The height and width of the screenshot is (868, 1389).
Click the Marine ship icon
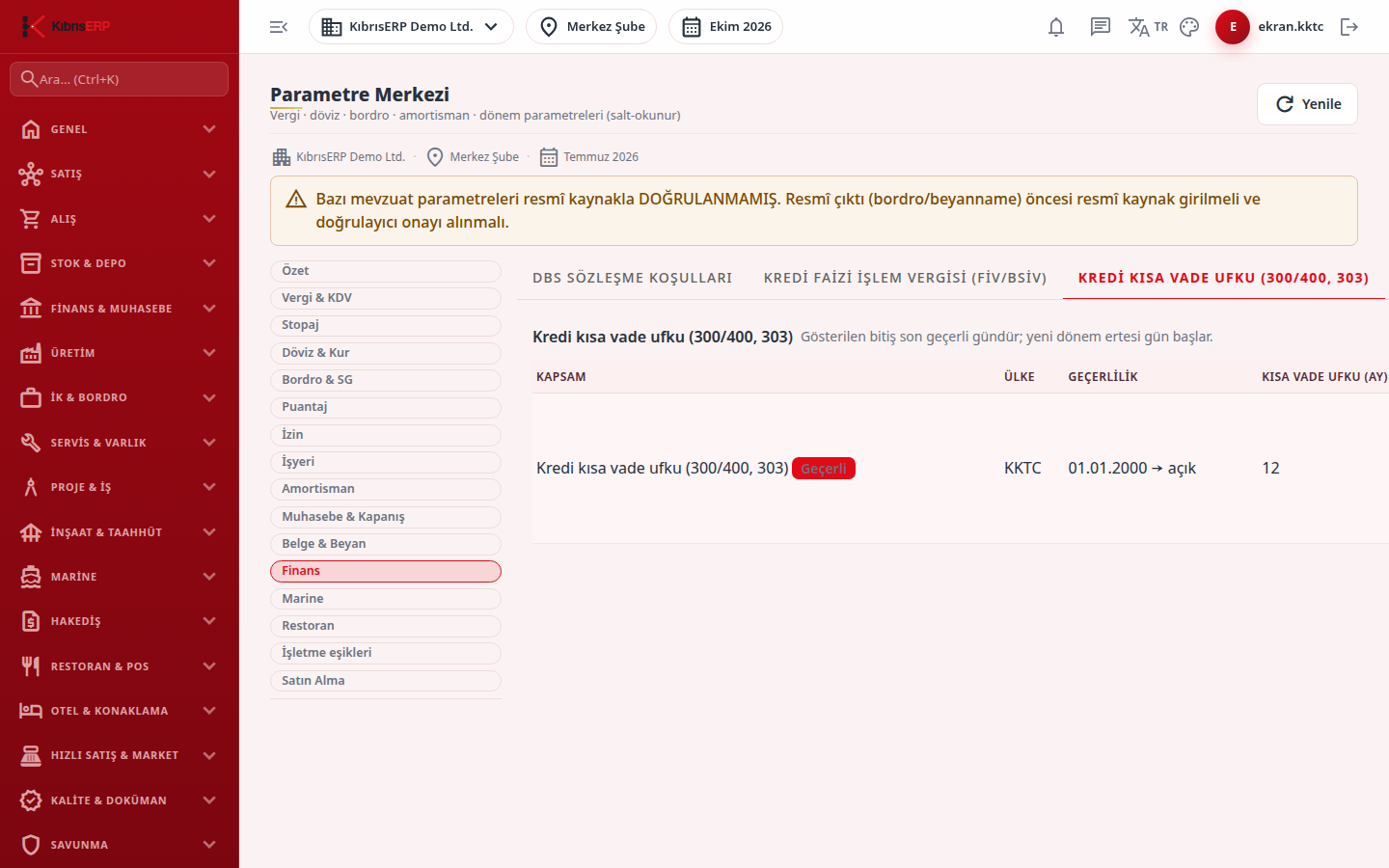coord(31,577)
